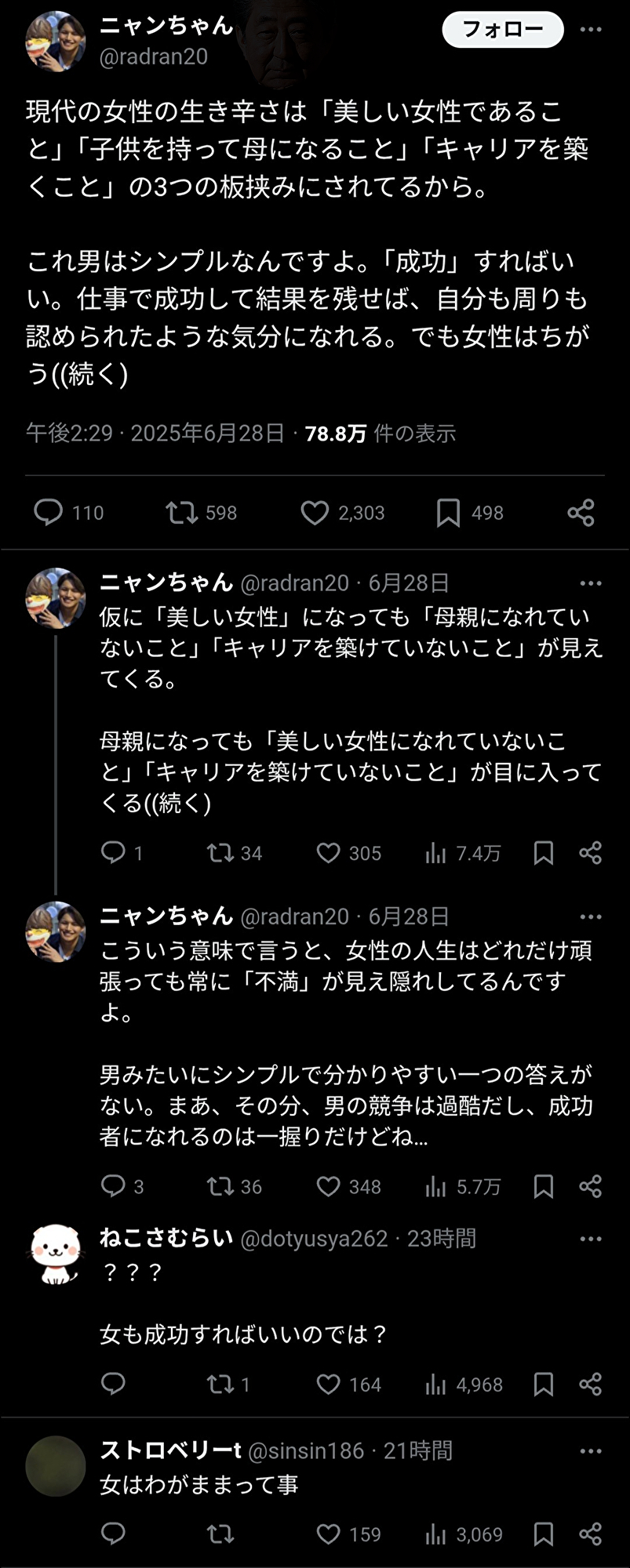630x1568 pixels.
Task: View analytics showing 5.7万 views
Action: click(x=463, y=1186)
